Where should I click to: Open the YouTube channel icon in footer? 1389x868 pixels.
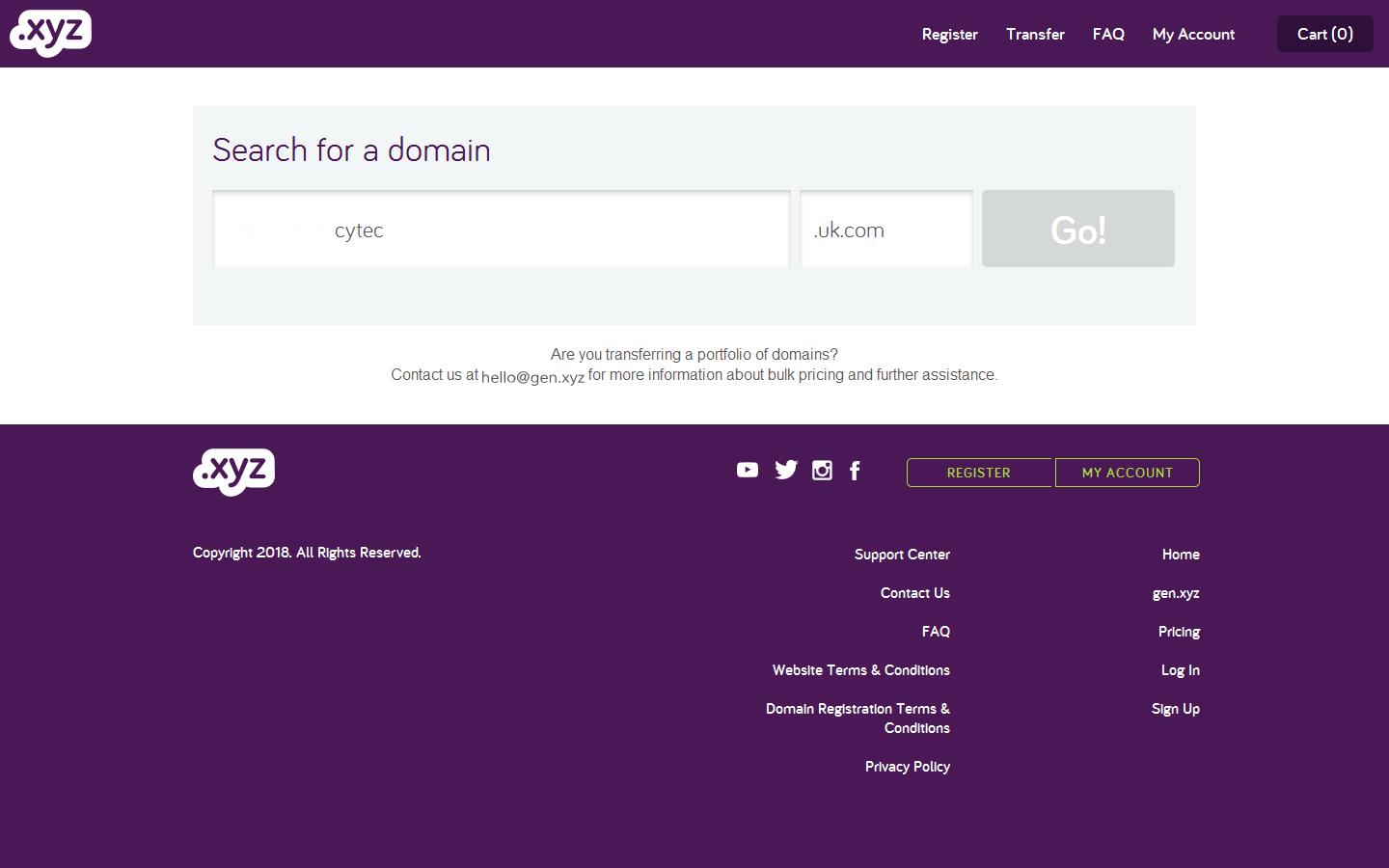click(748, 470)
